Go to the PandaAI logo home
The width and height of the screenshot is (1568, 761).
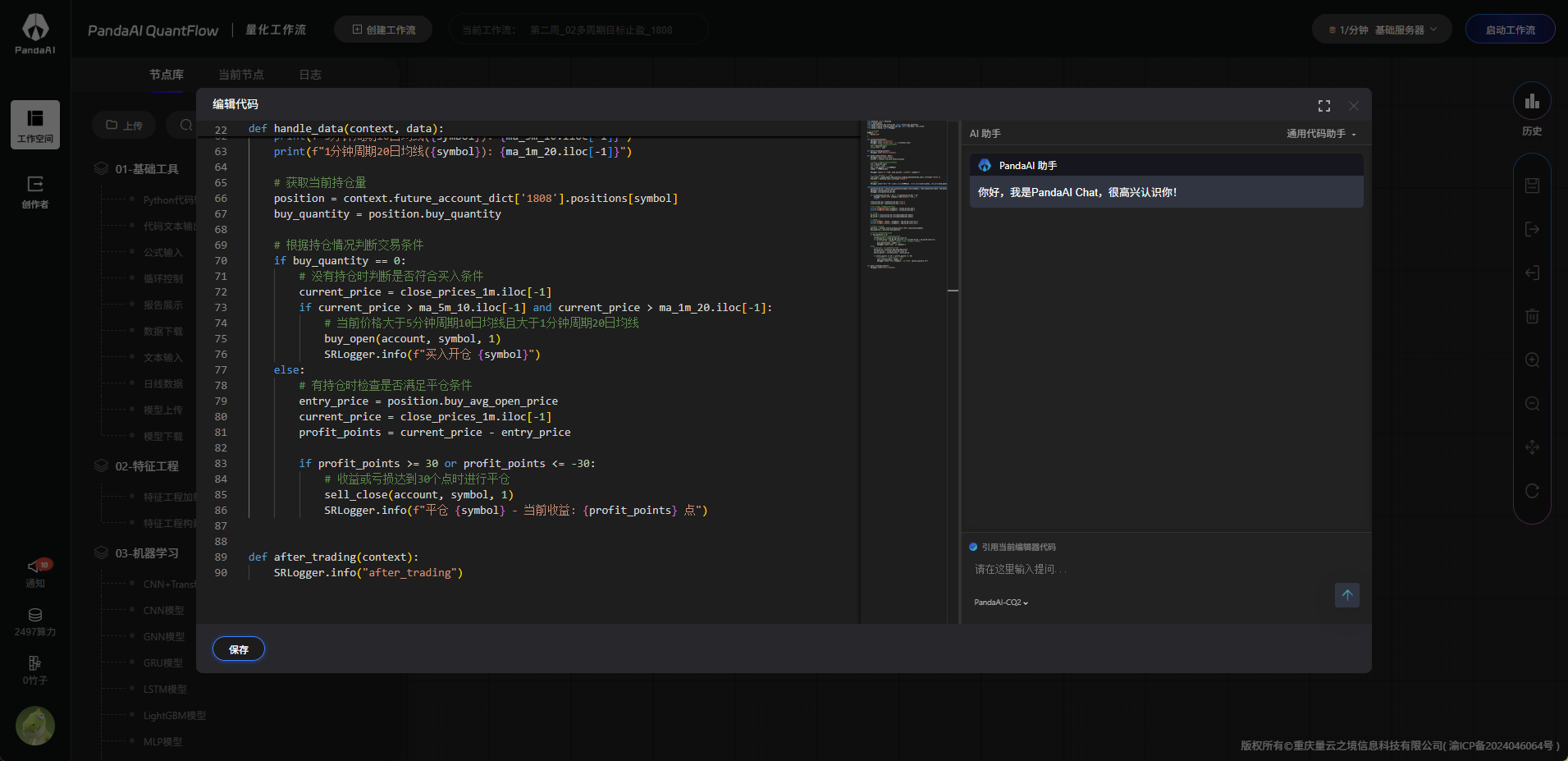[x=35, y=34]
